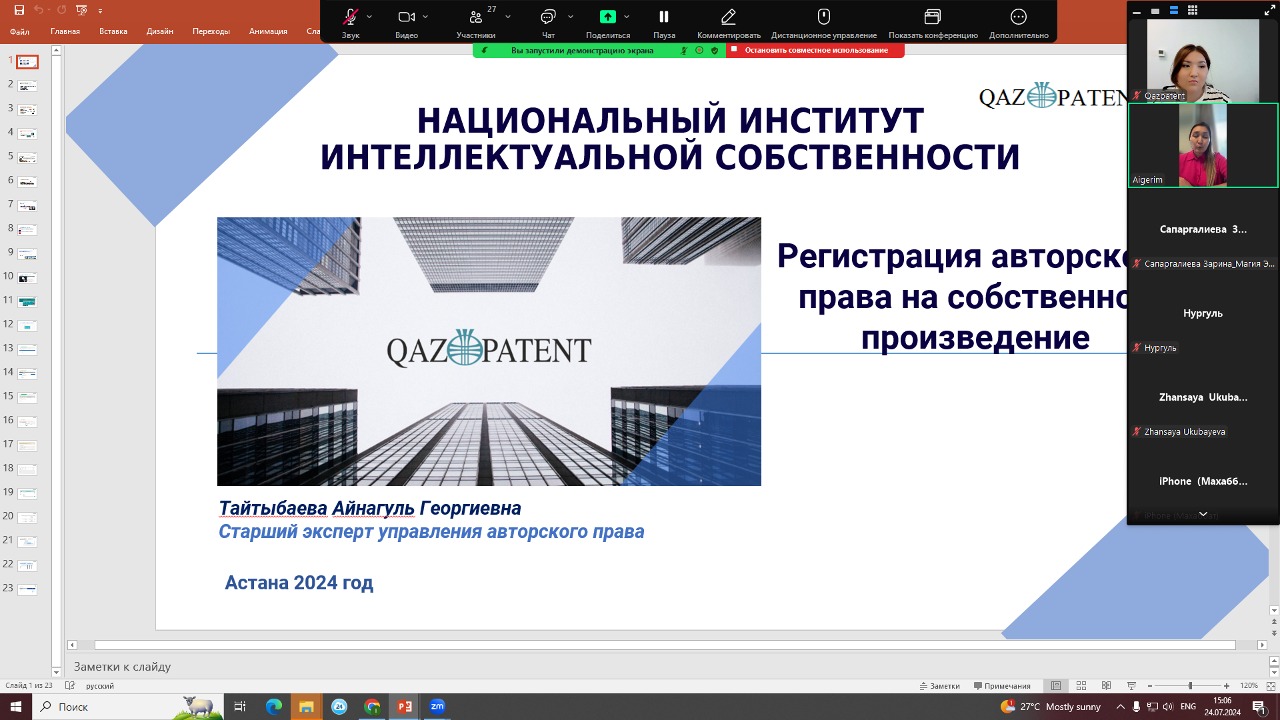Click the Показать конференцию icon
This screenshot has width=1280, height=720.
click(x=932, y=17)
